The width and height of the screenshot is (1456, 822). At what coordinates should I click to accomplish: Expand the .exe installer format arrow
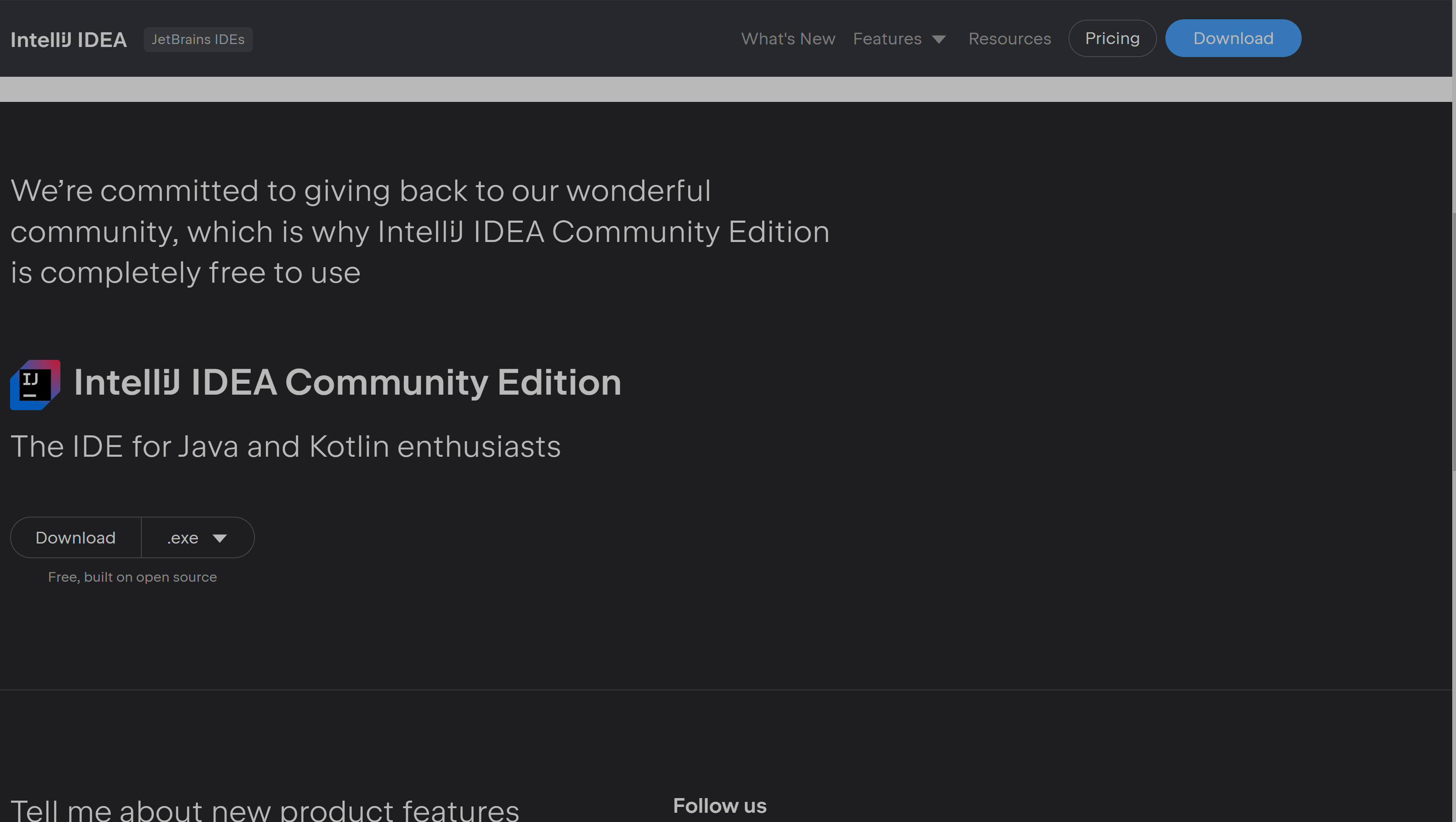click(x=220, y=538)
